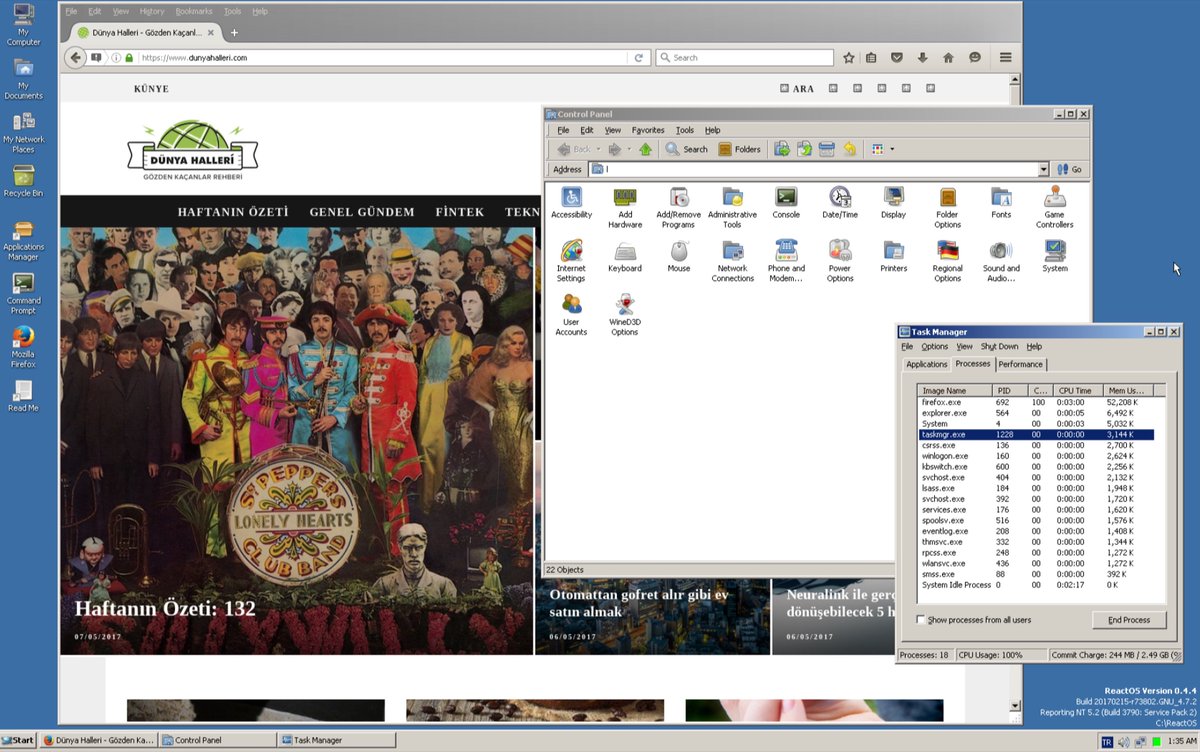The height and width of the screenshot is (752, 1200).
Task: Switch to the Applications tab in Task Manager
Action: point(926,364)
